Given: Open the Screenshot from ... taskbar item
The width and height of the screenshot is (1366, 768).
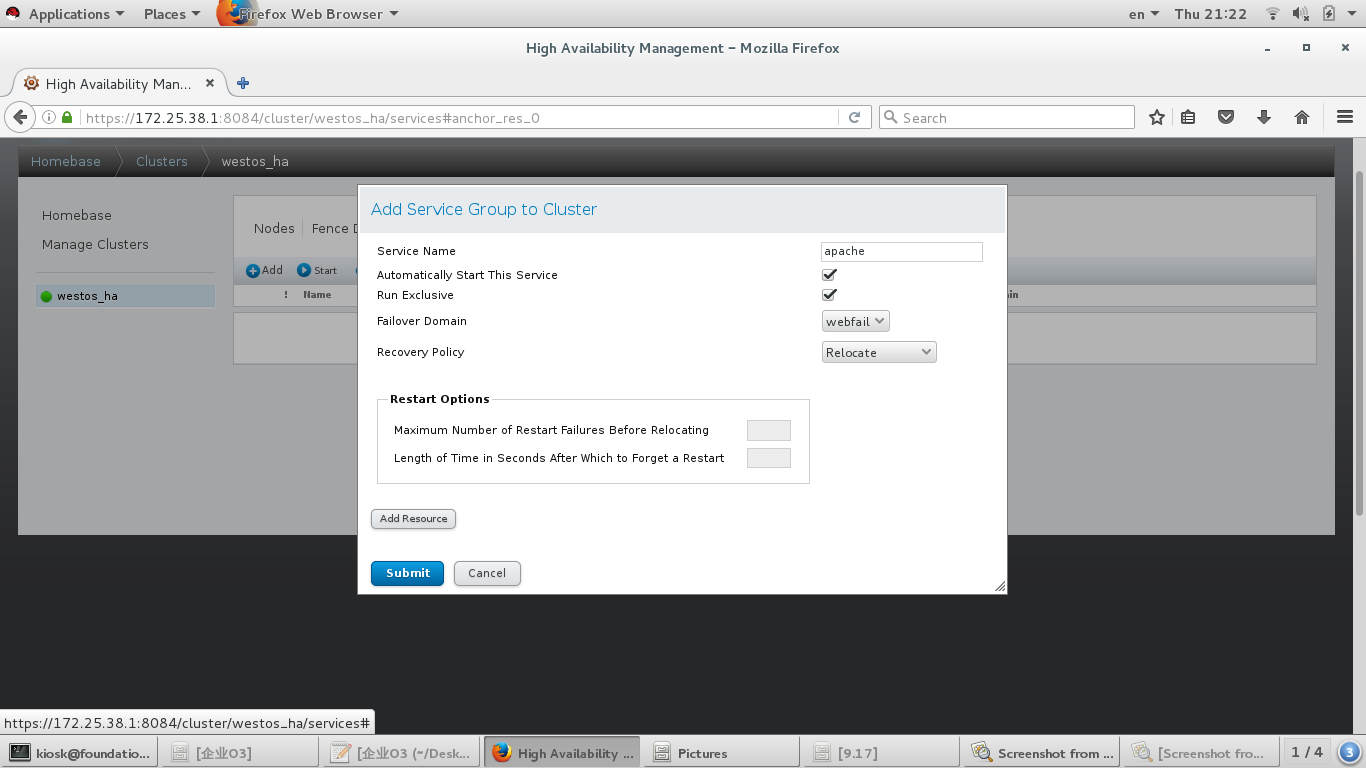Looking at the screenshot, I should [1041, 753].
